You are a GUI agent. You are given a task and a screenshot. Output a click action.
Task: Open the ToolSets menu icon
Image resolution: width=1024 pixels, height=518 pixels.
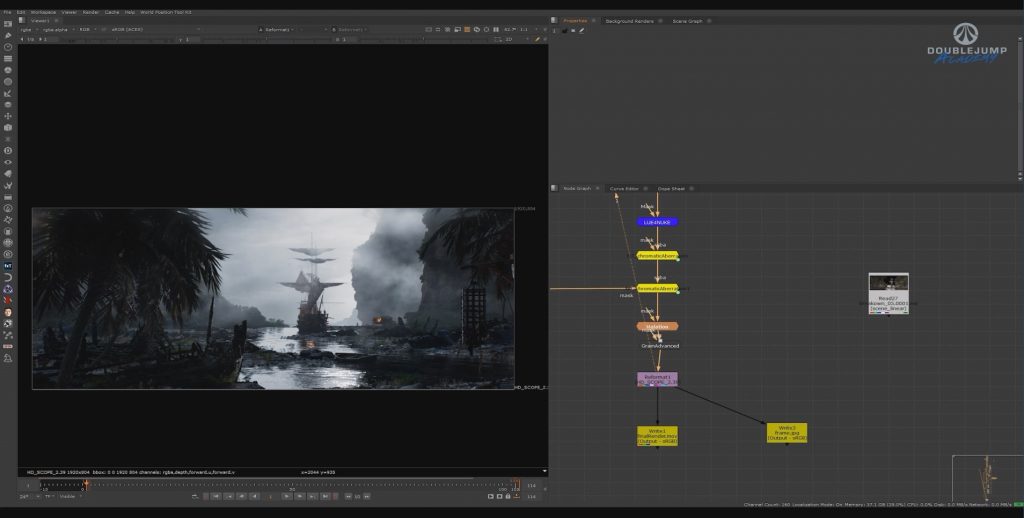(x=8, y=186)
